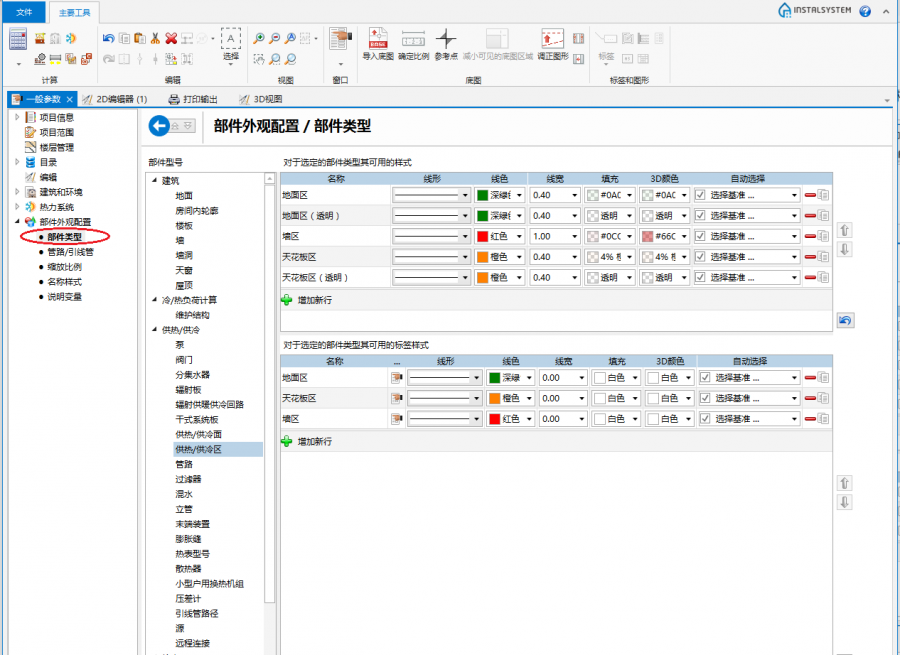The height and width of the screenshot is (655, 900).
Task: Click the 调正图形 adjust graphic icon
Action: pyautogui.click(x=553, y=43)
